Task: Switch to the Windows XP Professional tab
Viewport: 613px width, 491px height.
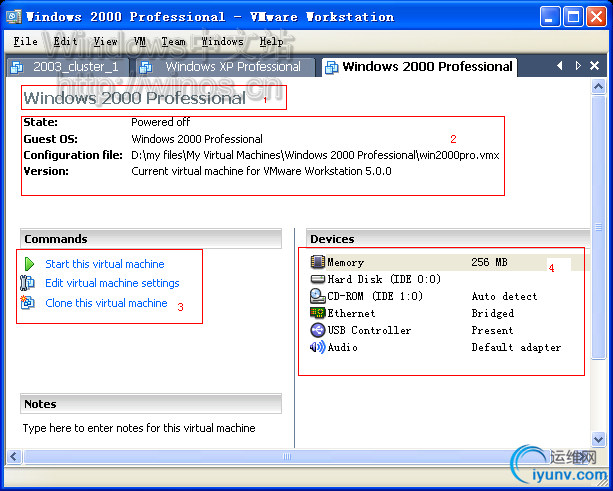Action: pos(226,67)
